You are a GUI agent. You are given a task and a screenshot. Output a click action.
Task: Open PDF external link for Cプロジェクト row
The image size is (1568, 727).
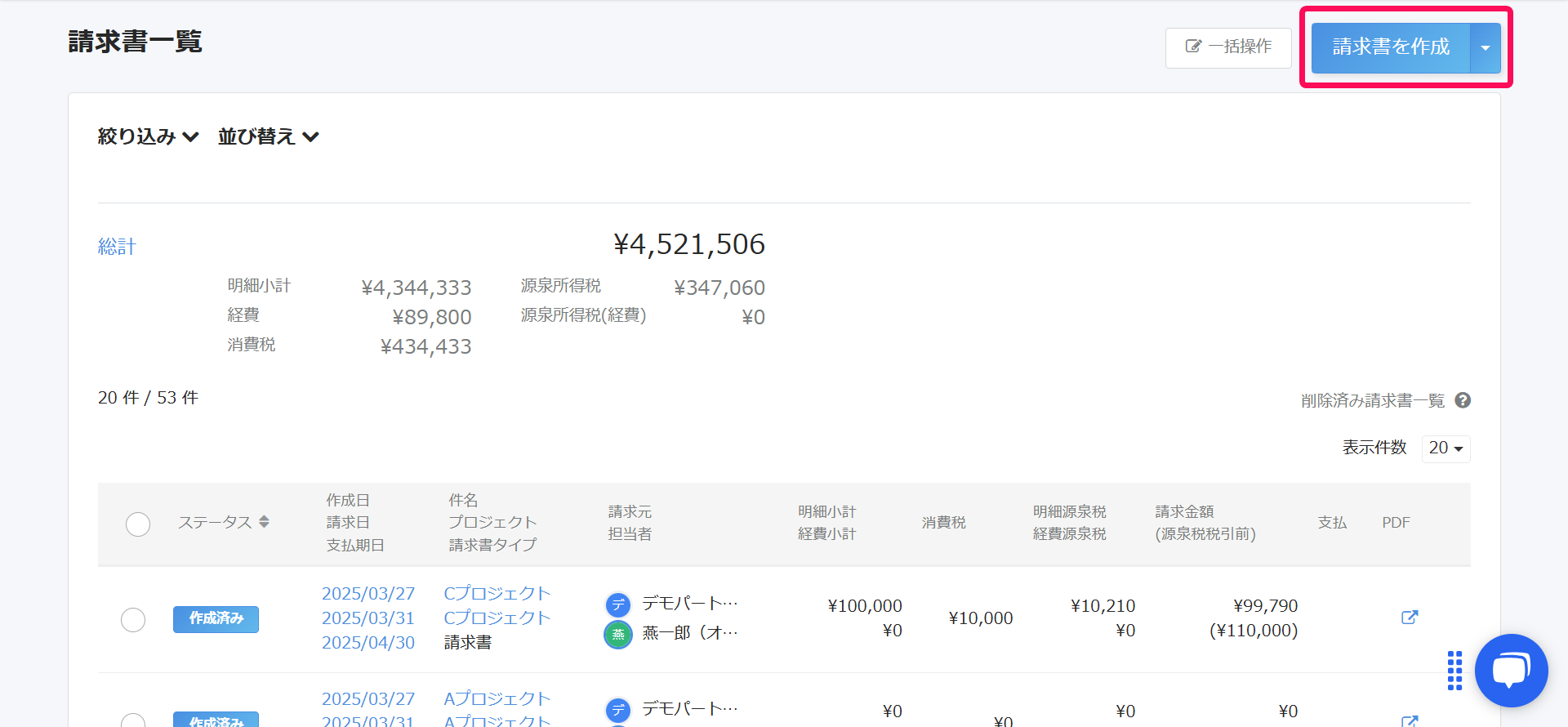(x=1410, y=618)
